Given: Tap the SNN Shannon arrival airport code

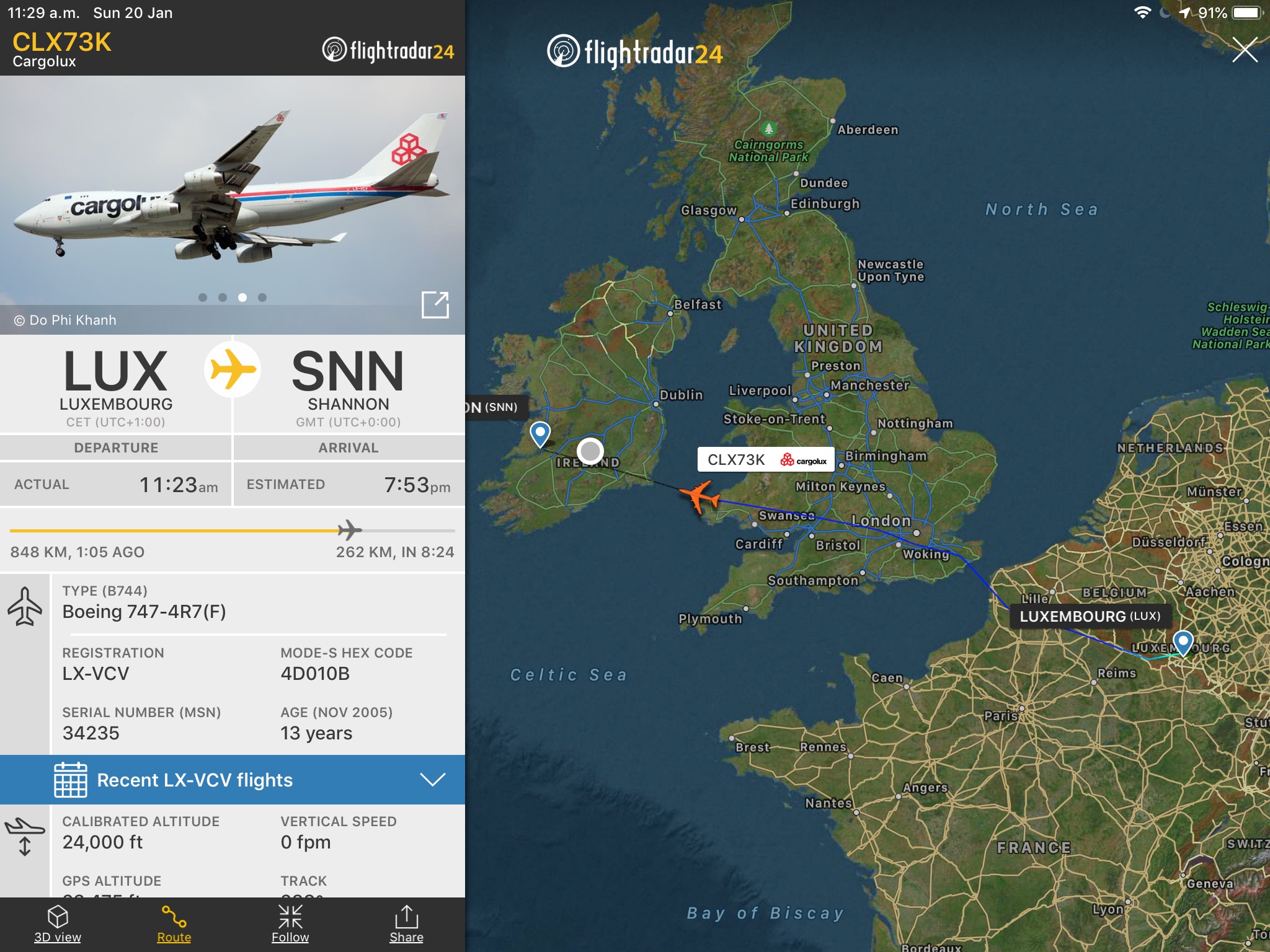Looking at the screenshot, I should pyautogui.click(x=348, y=372).
